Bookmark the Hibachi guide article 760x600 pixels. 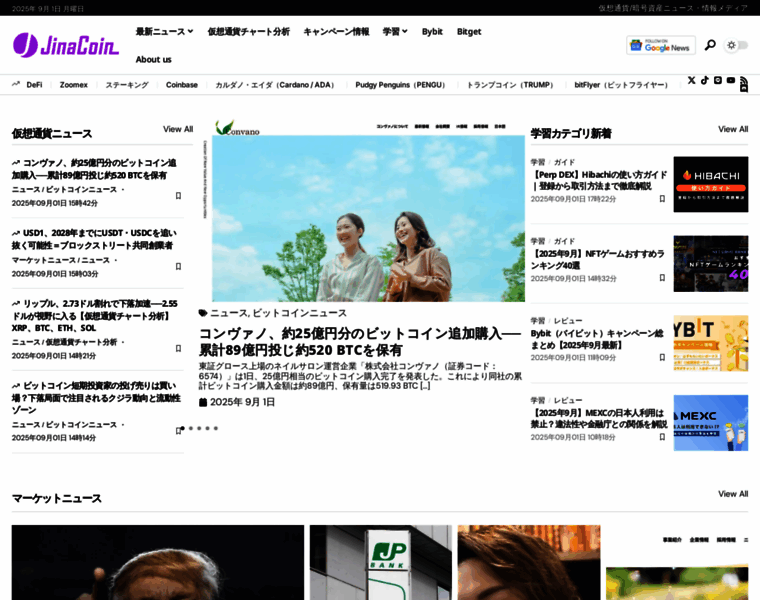[662, 199]
